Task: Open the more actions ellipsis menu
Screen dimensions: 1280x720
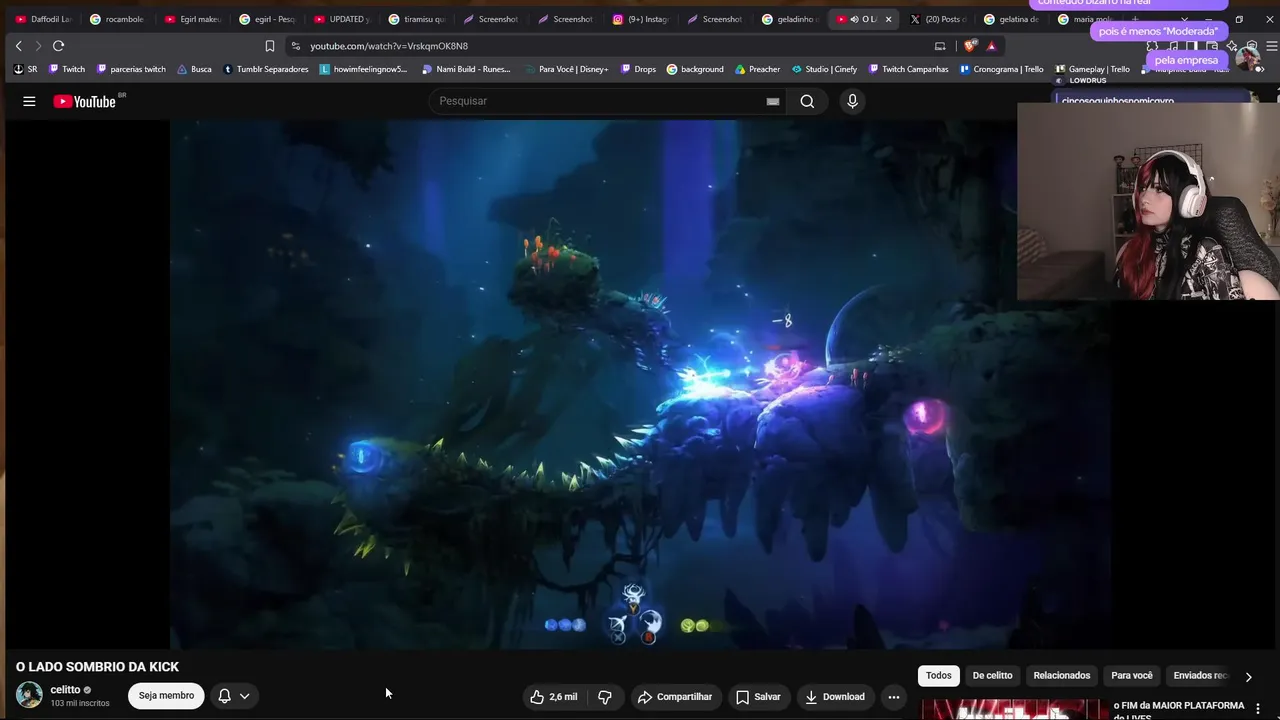Action: tap(894, 697)
